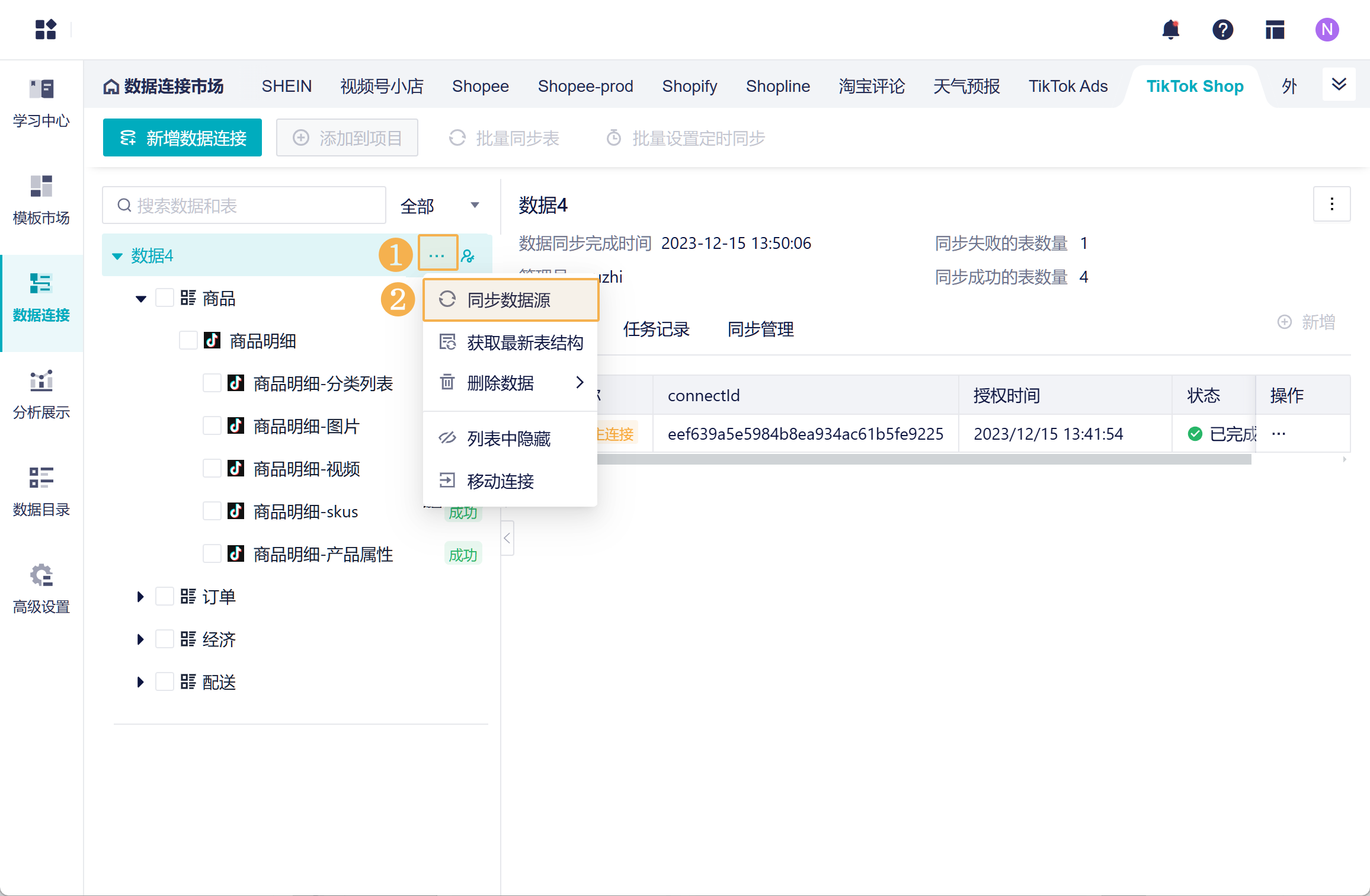
Task: Go to 模板市场 in the sidebar
Action: (x=41, y=200)
